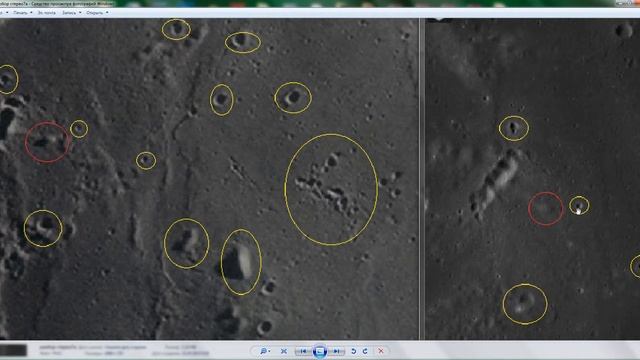Start the slideshow with the center button
The height and width of the screenshot is (360, 640).
320,351
